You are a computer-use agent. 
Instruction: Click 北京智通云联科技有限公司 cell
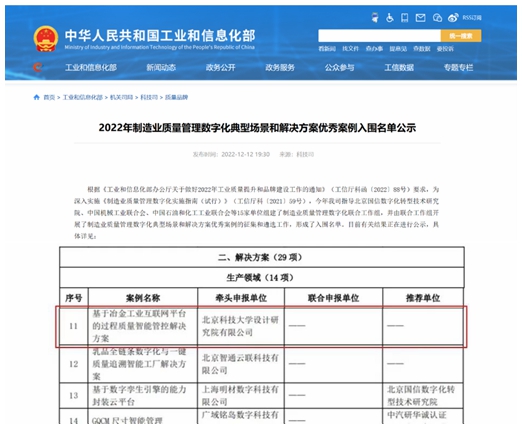click(x=240, y=364)
